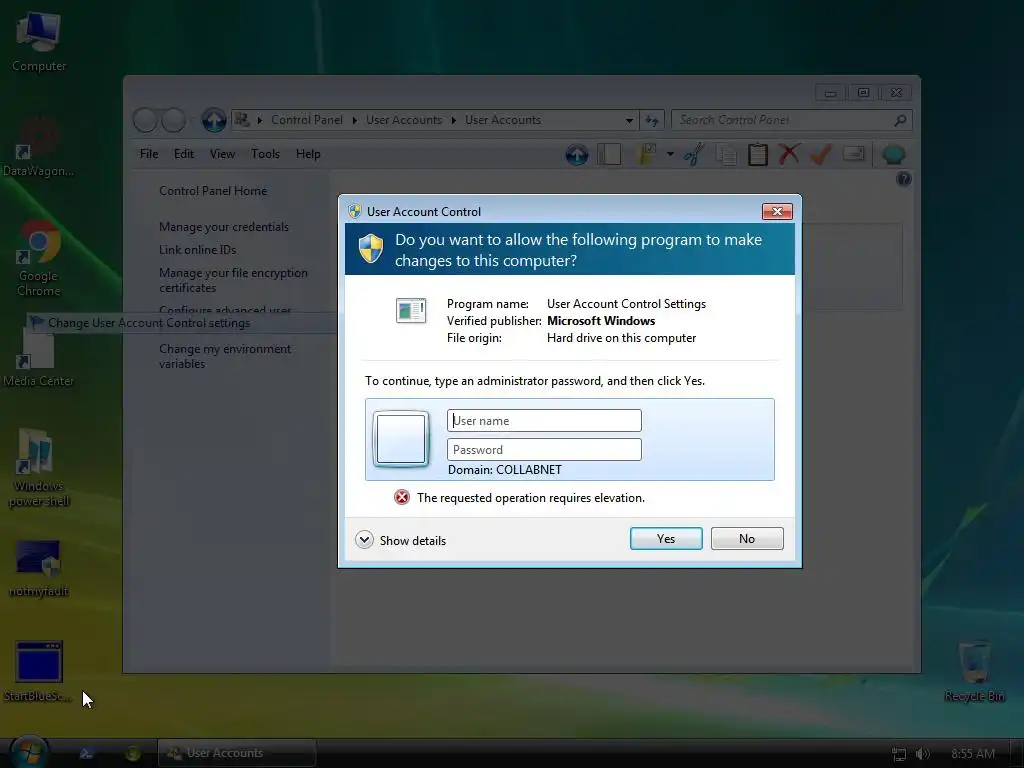
Task: Click the 8:55 AM taskbar clock
Action: coord(972,754)
